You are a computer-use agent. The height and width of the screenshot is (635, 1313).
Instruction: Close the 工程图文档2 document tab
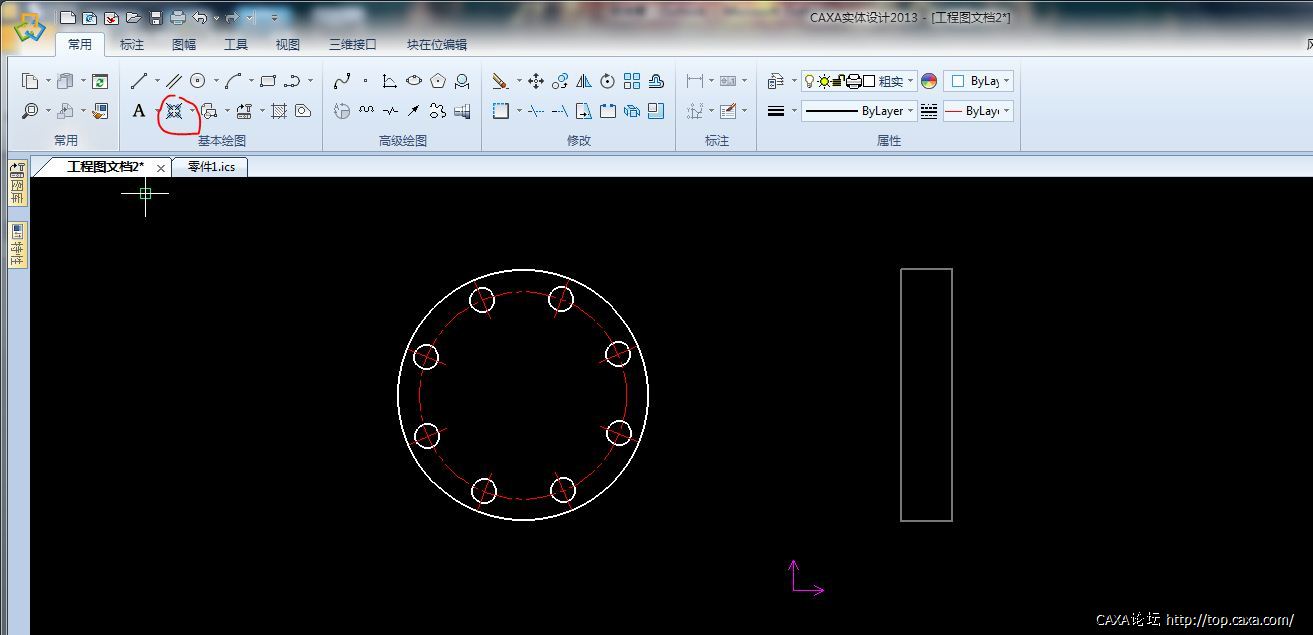(161, 168)
